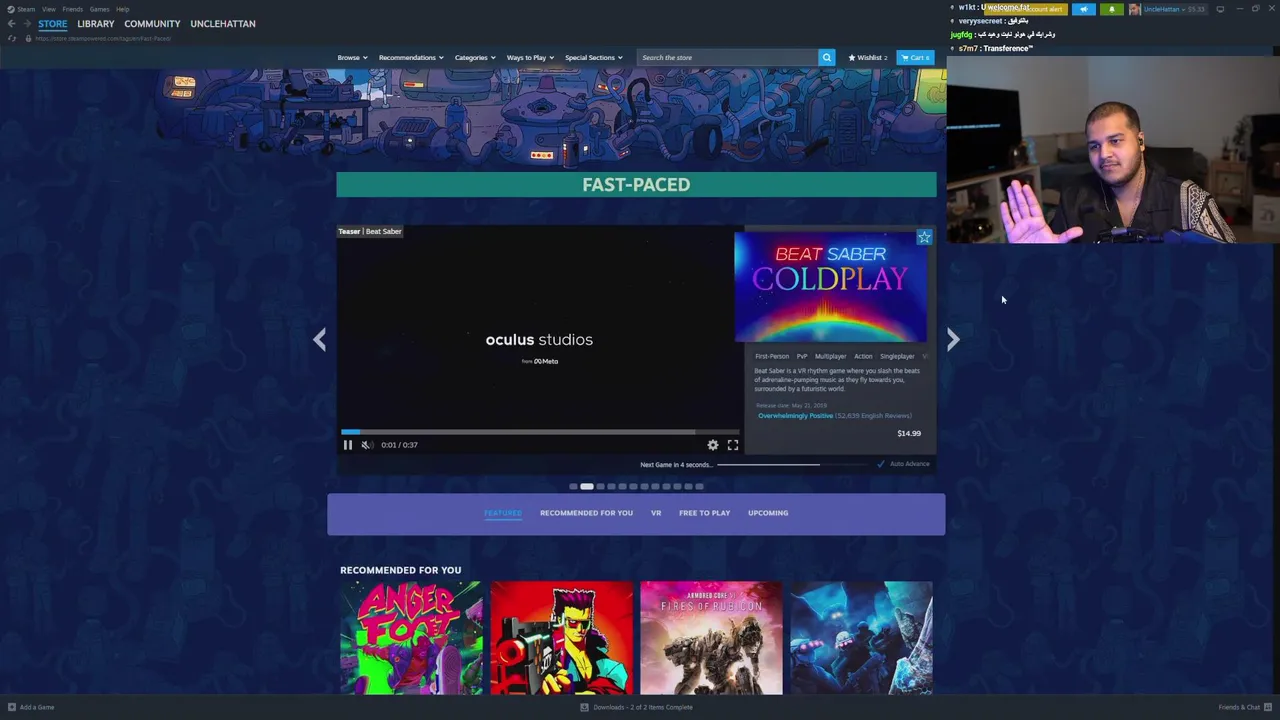The width and height of the screenshot is (1280, 720).
Task: Switch to the STORE tab
Action: (53, 24)
